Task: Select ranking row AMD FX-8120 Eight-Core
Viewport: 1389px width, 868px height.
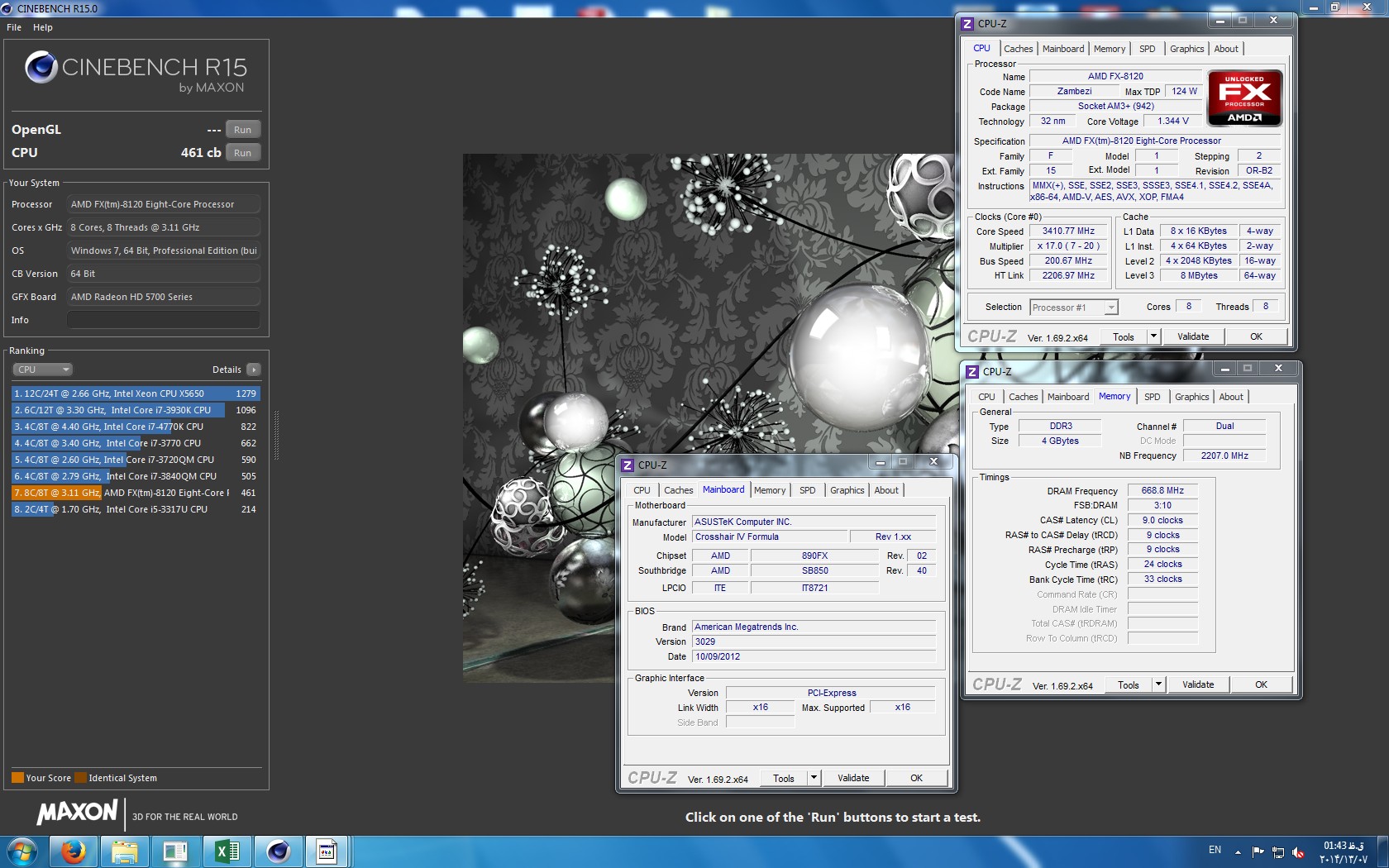Action: [136, 493]
